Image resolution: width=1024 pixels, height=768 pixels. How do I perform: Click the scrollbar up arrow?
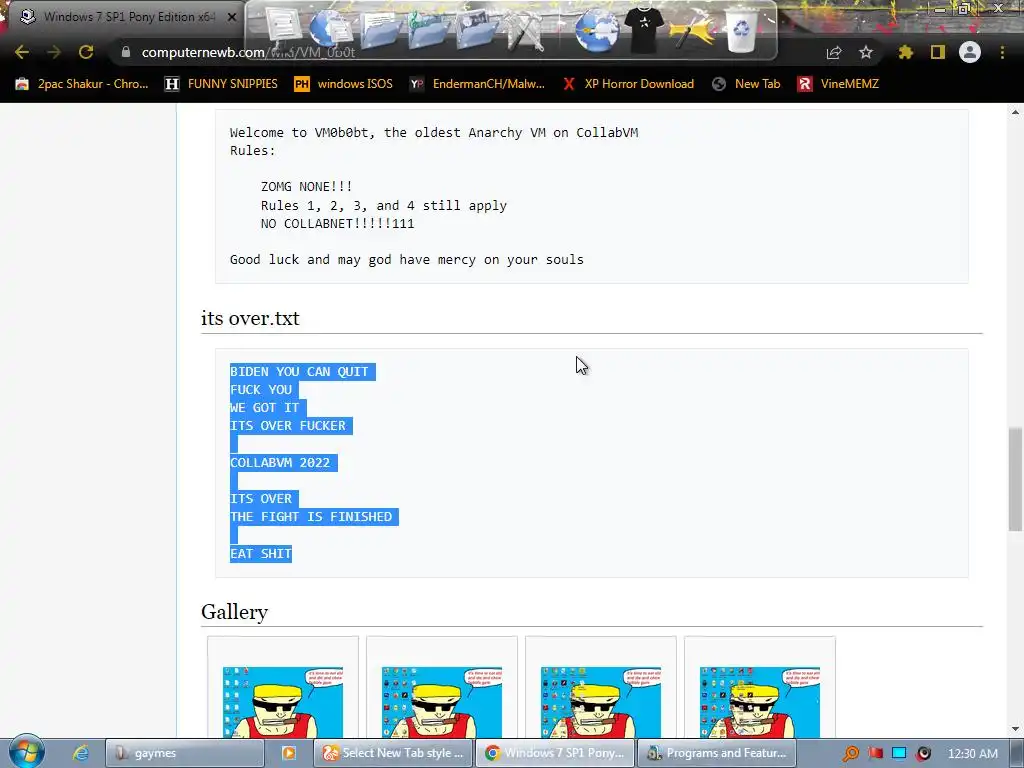point(1015,112)
